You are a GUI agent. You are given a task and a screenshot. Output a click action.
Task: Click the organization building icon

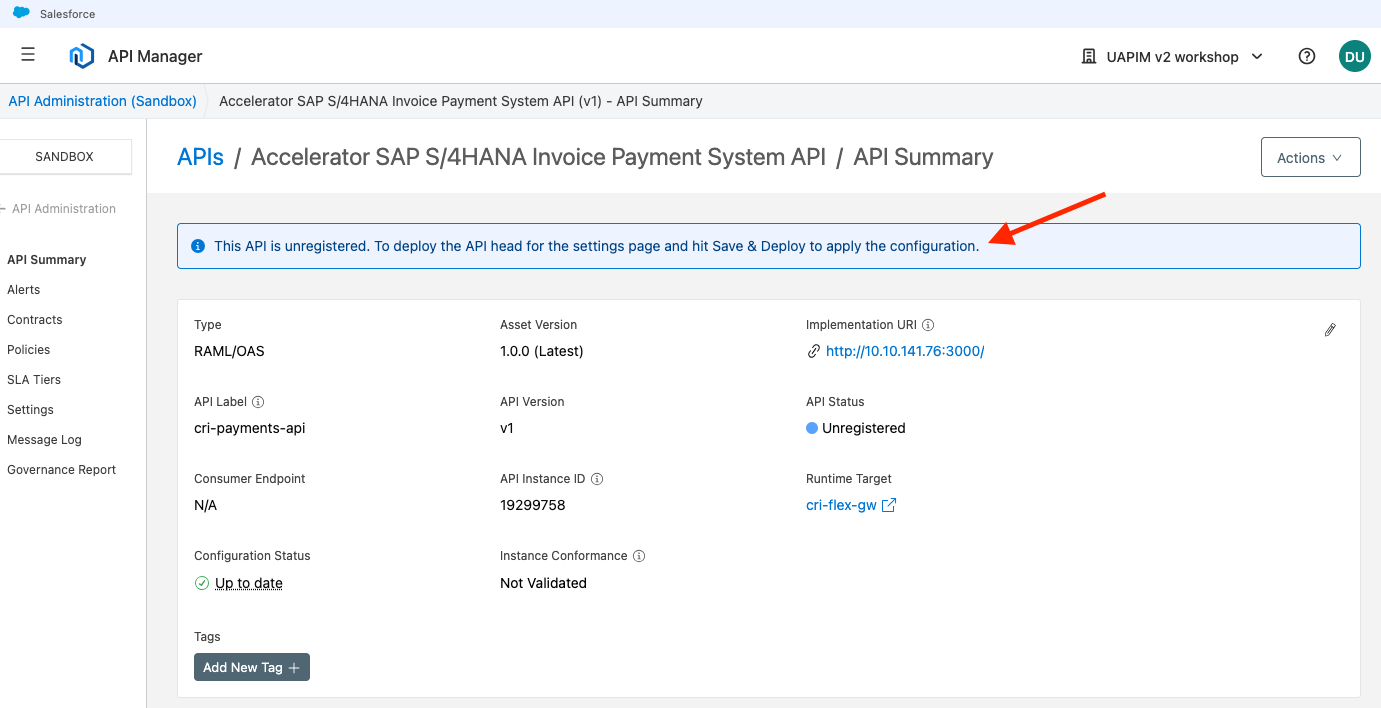(1089, 56)
